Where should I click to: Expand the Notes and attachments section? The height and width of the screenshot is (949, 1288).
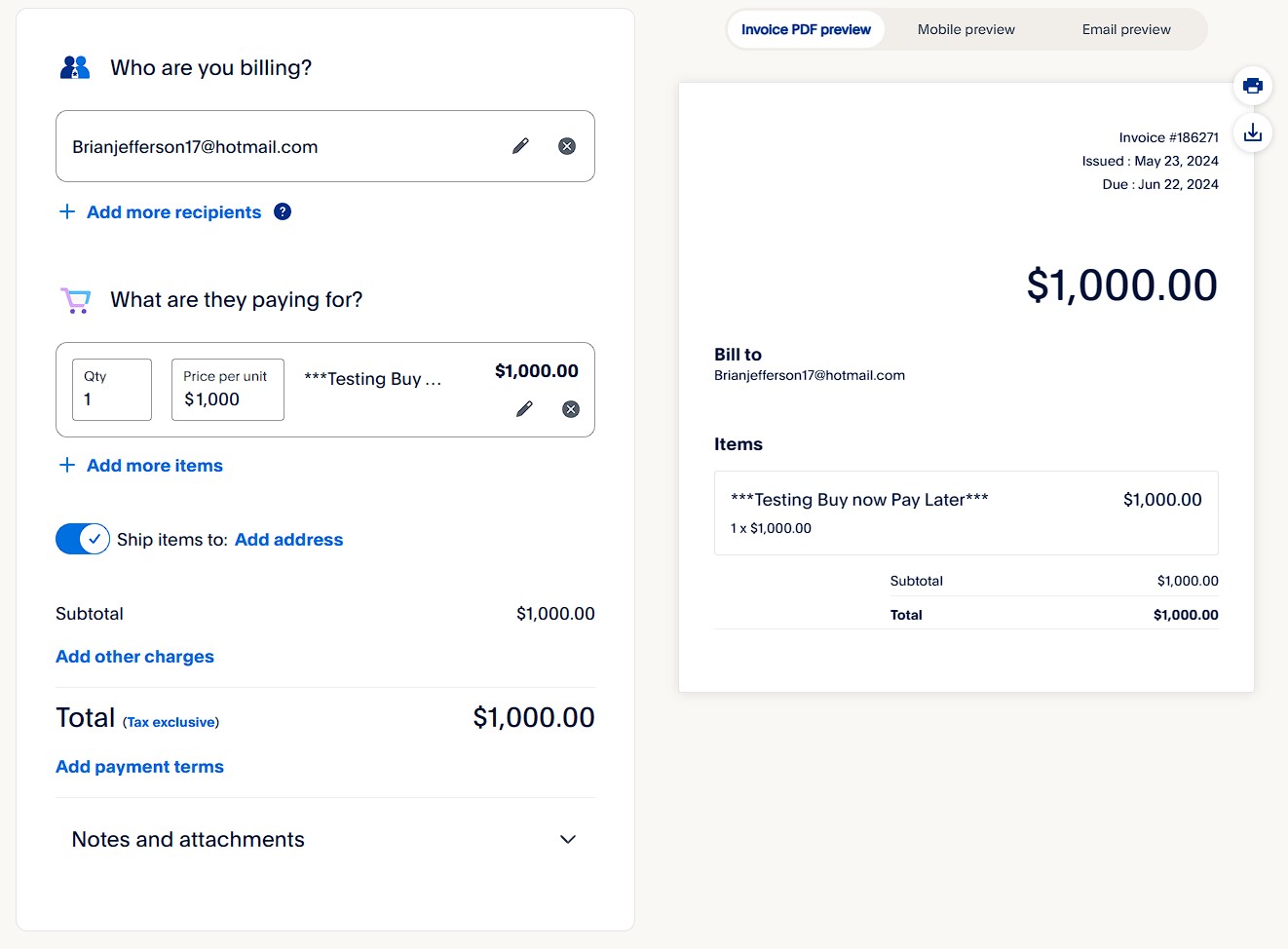coord(568,839)
